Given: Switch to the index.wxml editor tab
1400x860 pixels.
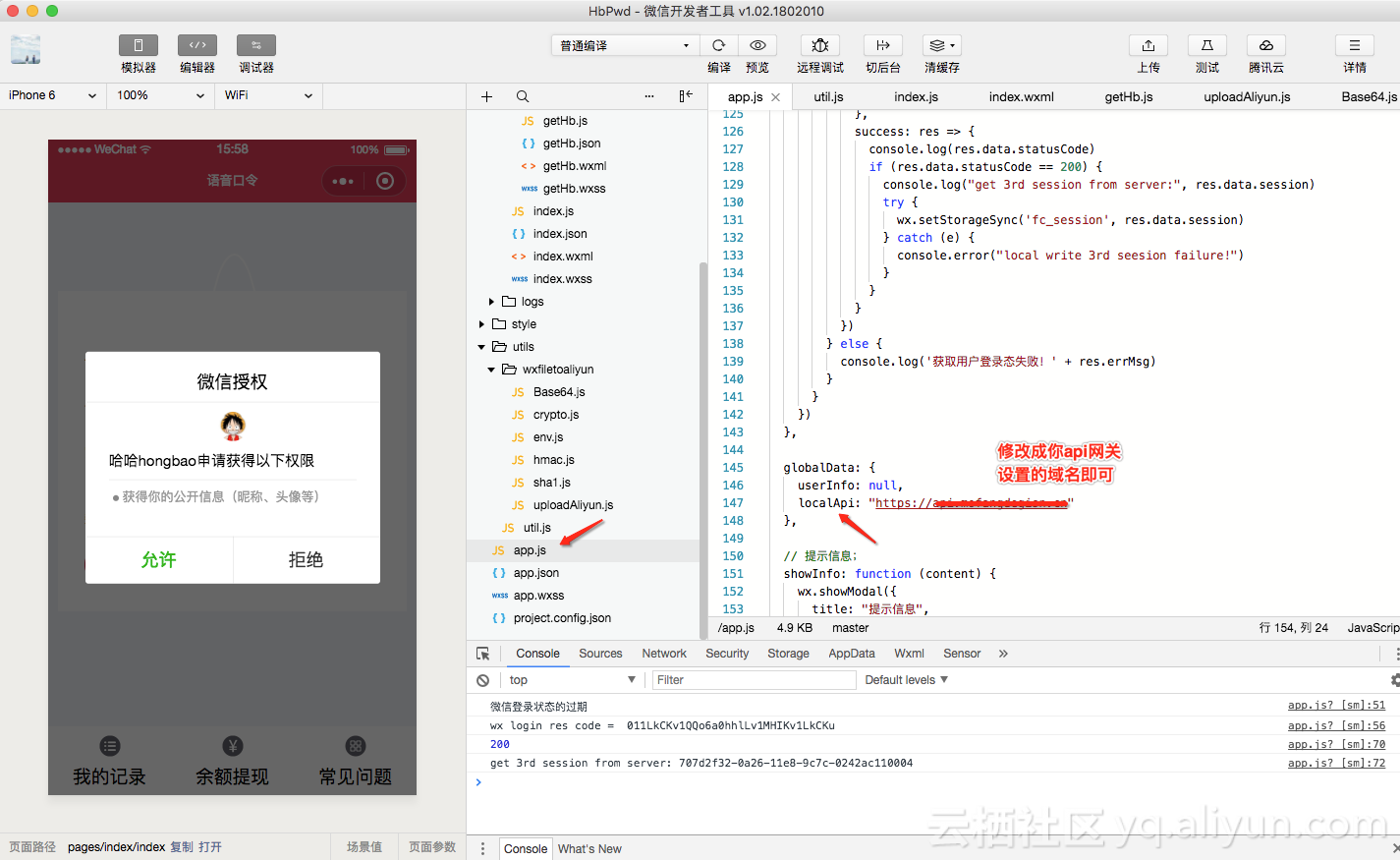Looking at the screenshot, I should (1021, 97).
